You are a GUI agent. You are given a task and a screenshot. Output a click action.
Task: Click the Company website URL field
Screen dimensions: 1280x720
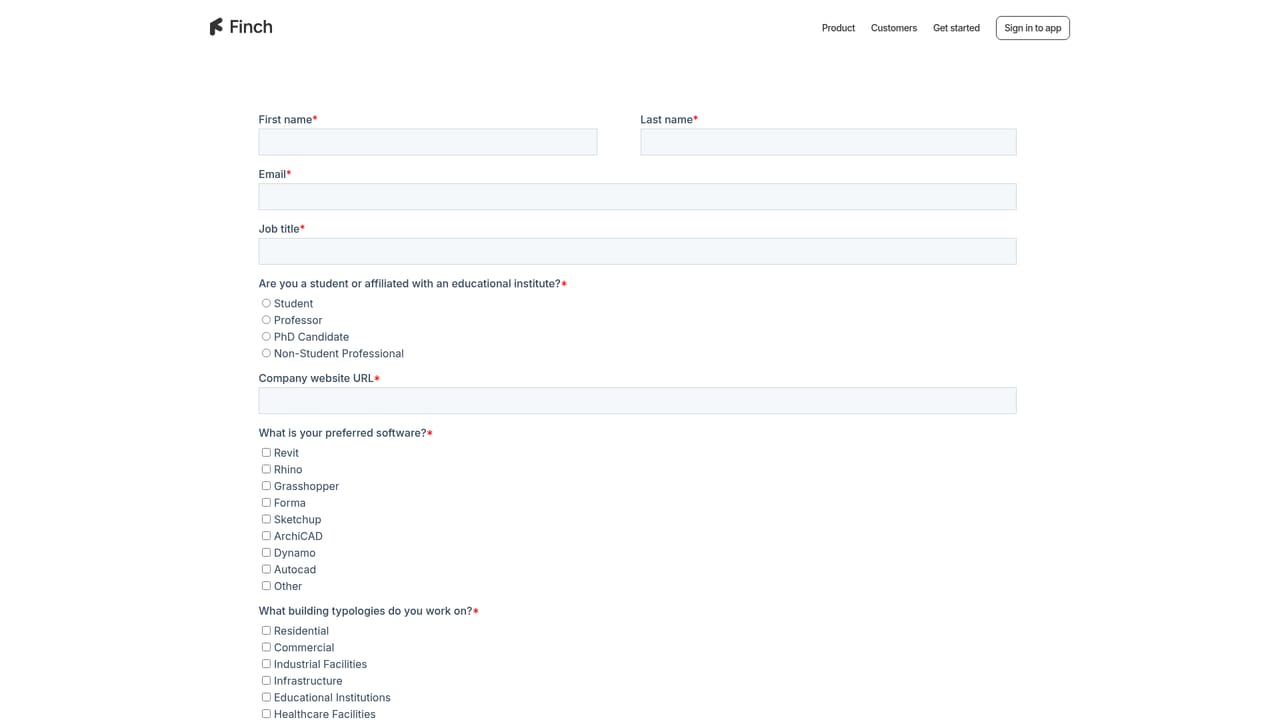(x=637, y=401)
